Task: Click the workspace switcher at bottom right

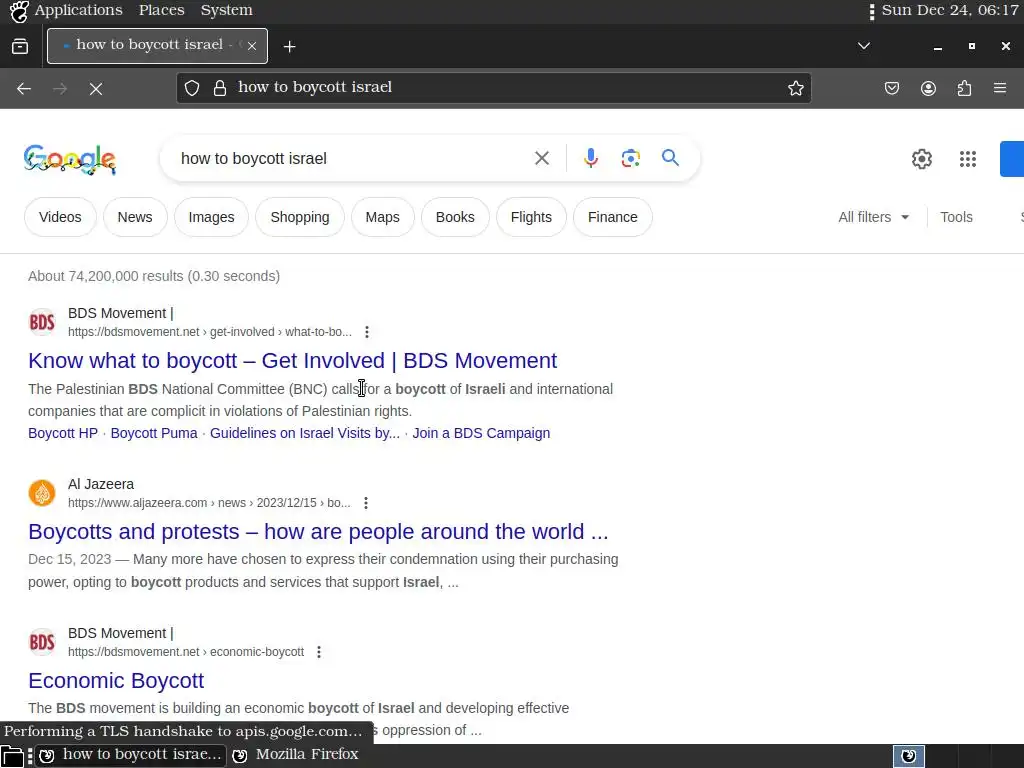Action: click(908, 756)
